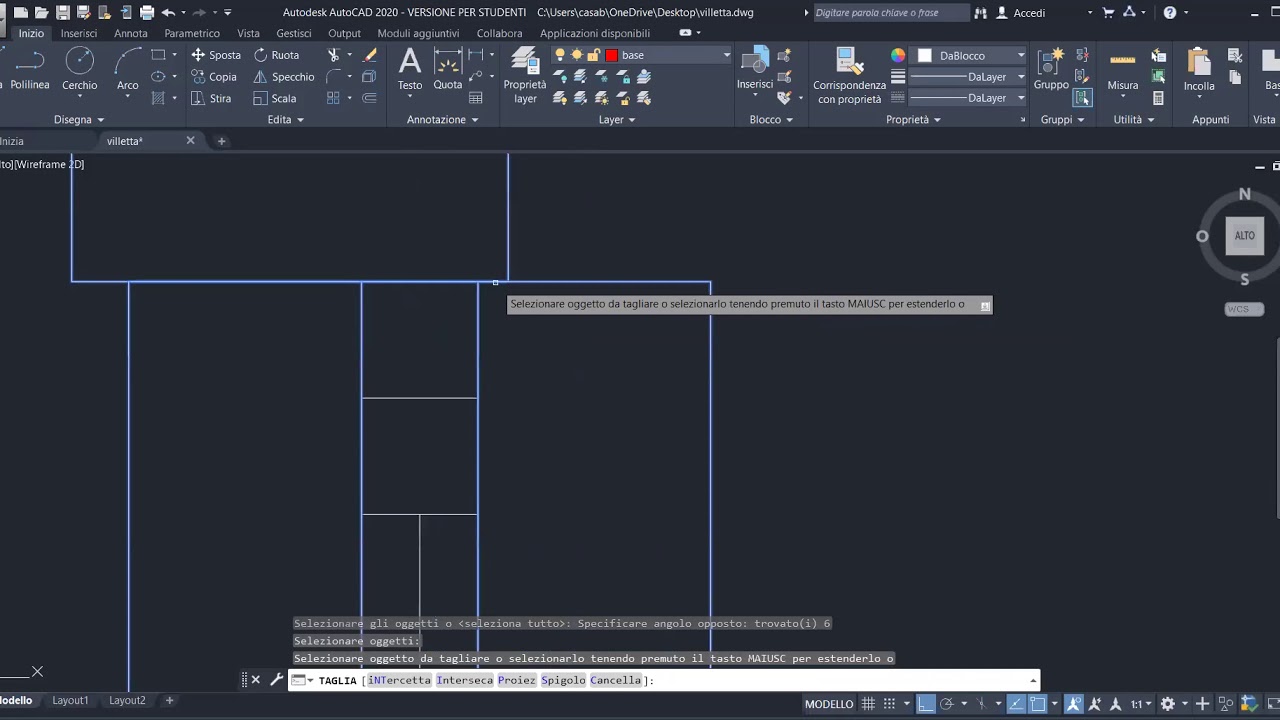The image size is (1280, 720).
Task: Click the Spigolo command option
Action: tap(563, 680)
